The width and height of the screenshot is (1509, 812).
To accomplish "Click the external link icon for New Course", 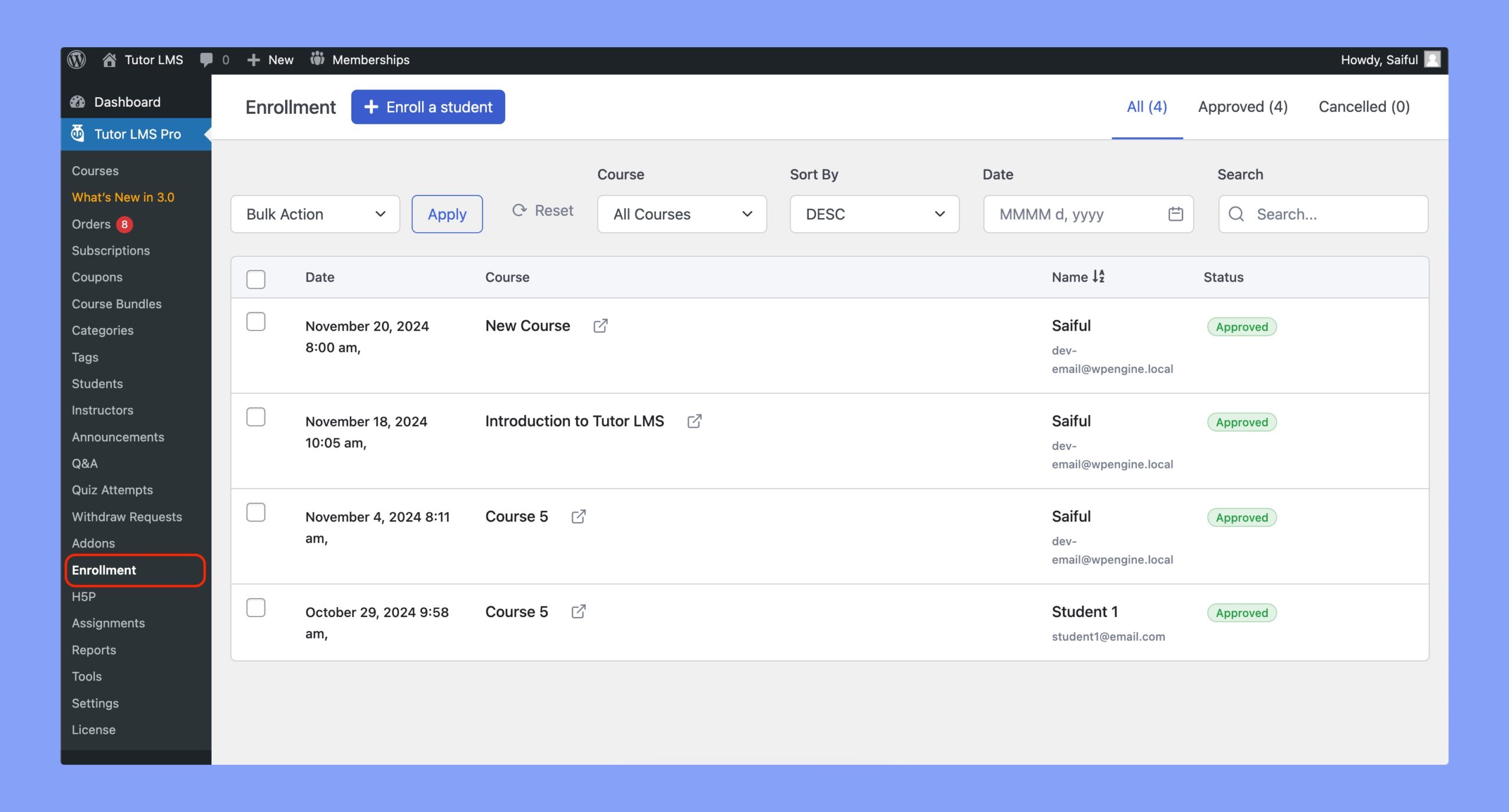I will click(600, 325).
